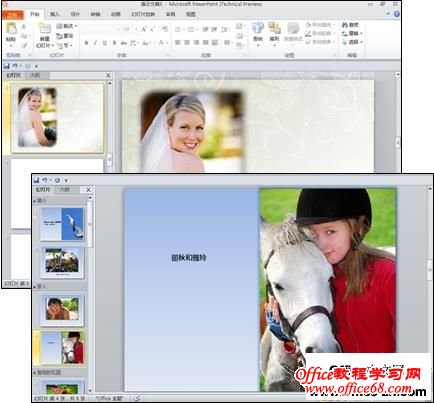Viewport: 434px width, 403px height.
Task: Click the Copy icon in Clipboard group
Action: [24, 36]
